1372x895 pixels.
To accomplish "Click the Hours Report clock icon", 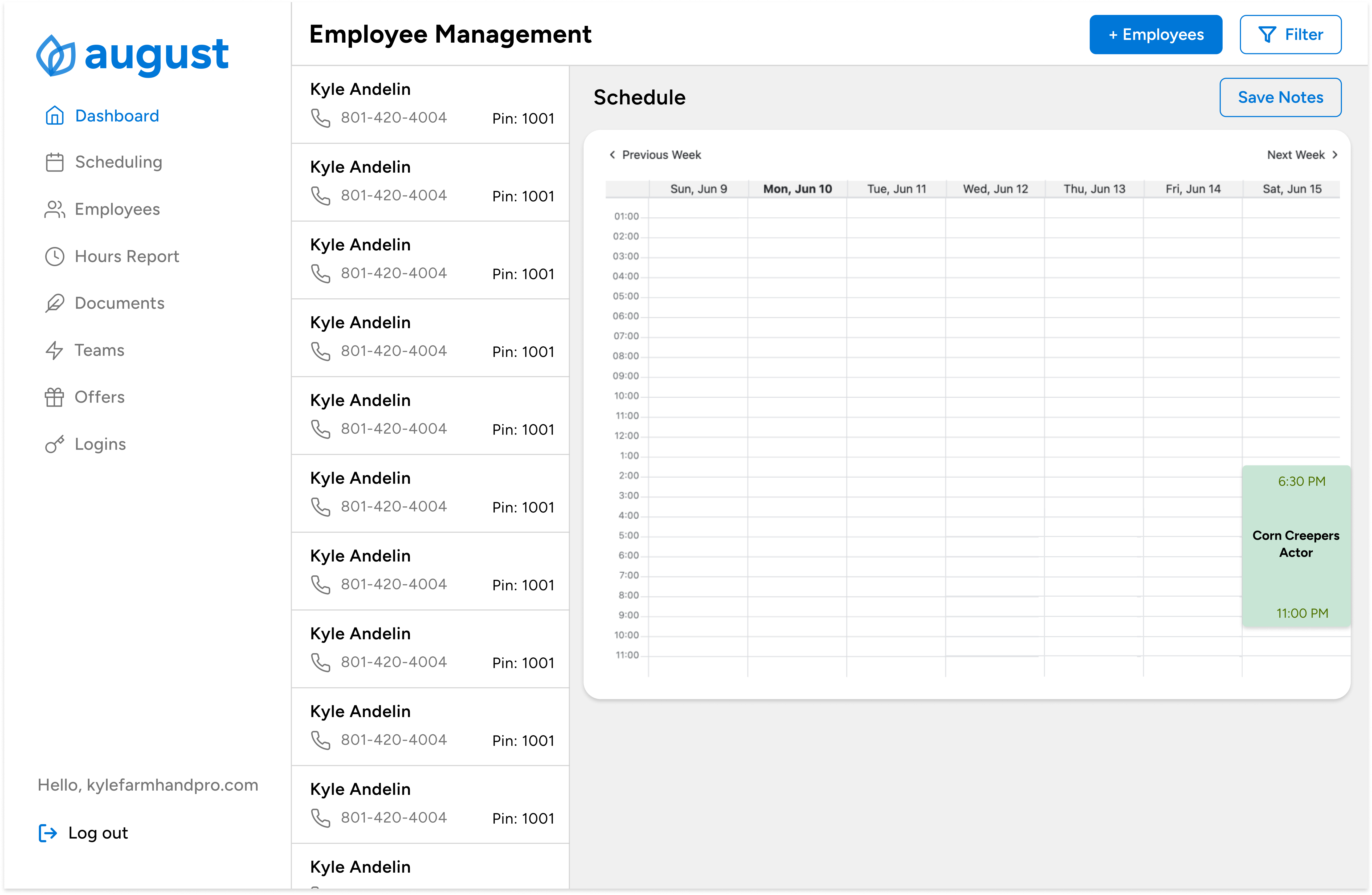I will click(55, 257).
